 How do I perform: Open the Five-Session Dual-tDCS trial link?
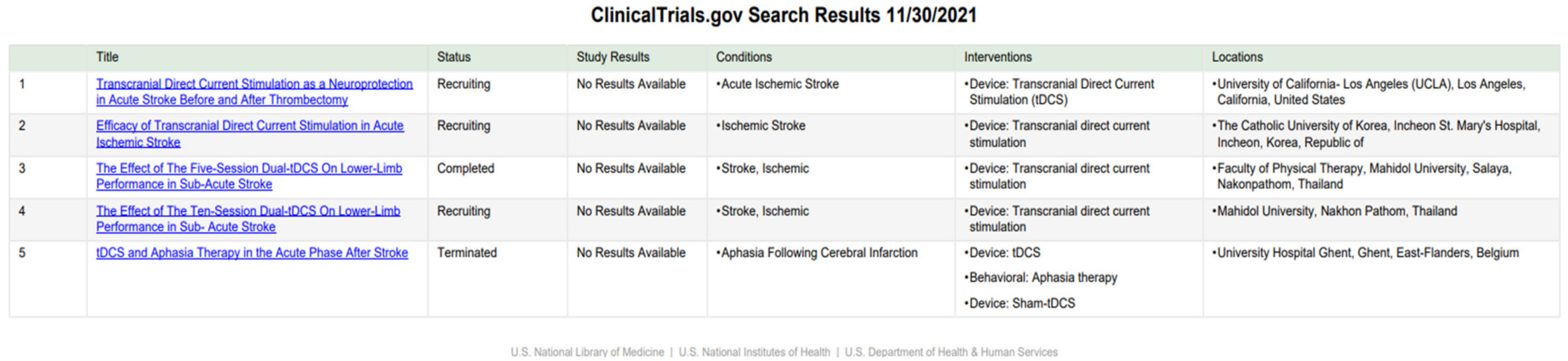point(249,169)
